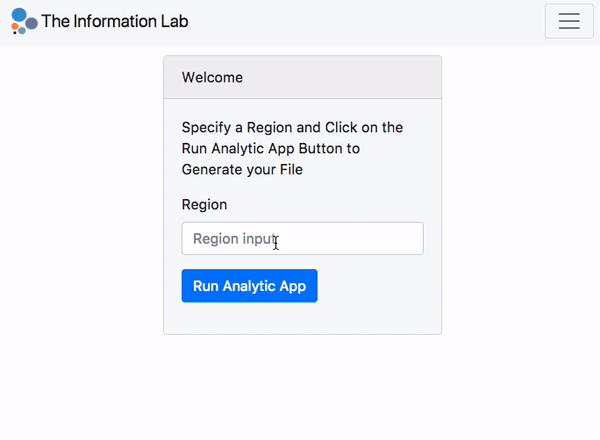Go home via The Information Lab link
Viewport: 600px width, 440px height.
coord(114,21)
